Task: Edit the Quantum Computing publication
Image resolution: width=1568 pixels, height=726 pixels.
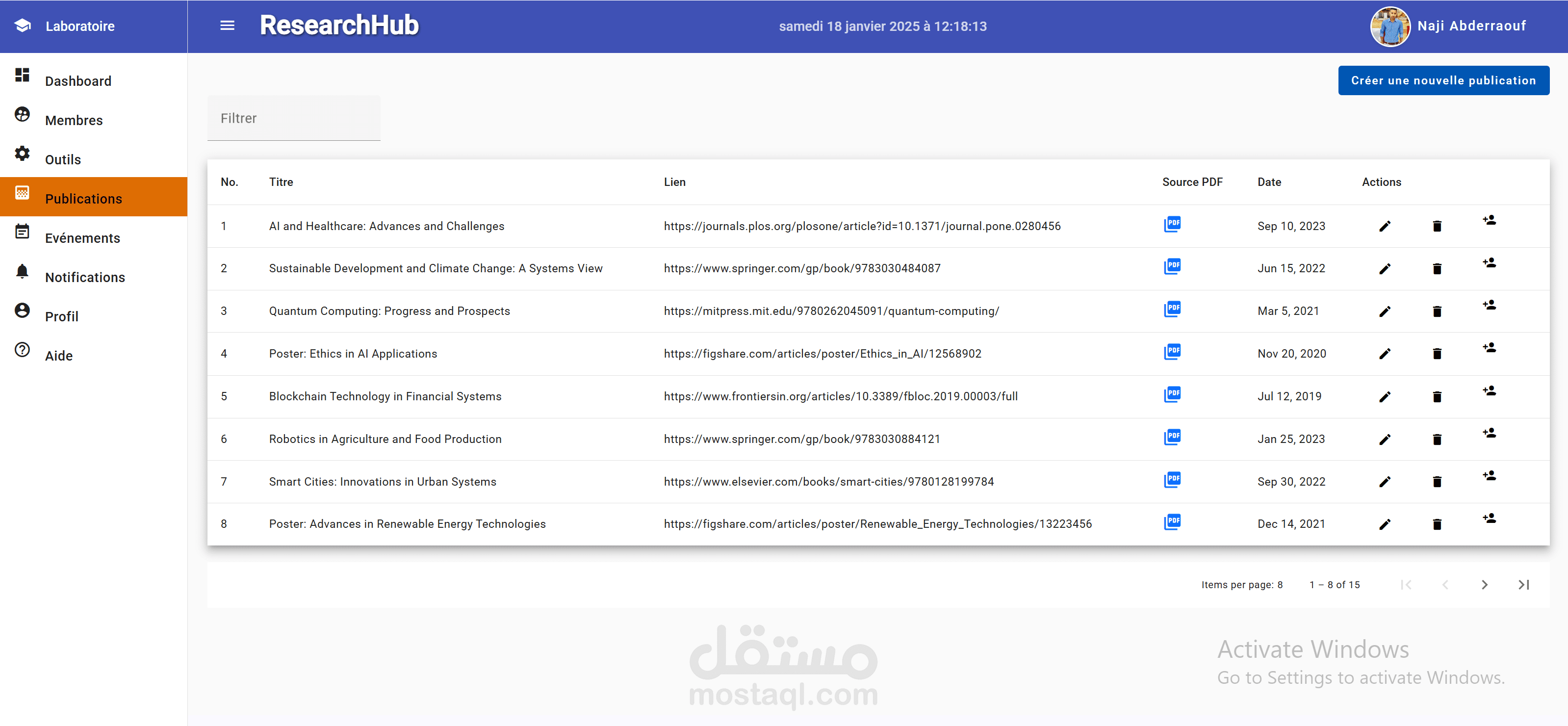Action: (1384, 311)
